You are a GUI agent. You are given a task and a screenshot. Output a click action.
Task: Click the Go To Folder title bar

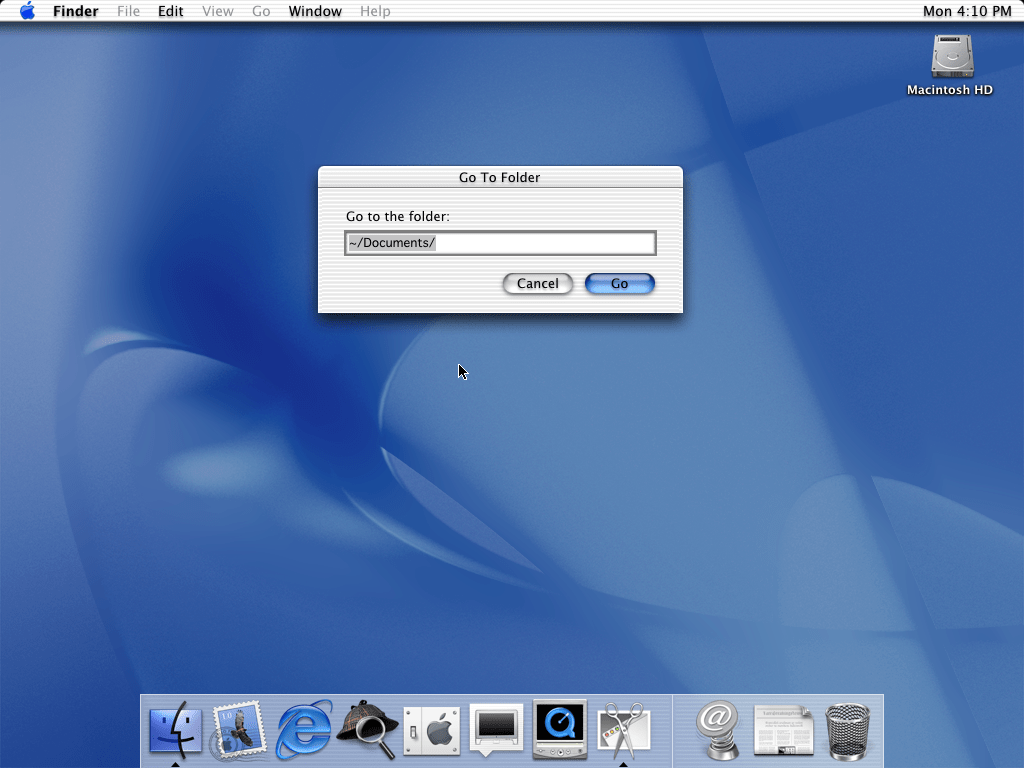500,177
